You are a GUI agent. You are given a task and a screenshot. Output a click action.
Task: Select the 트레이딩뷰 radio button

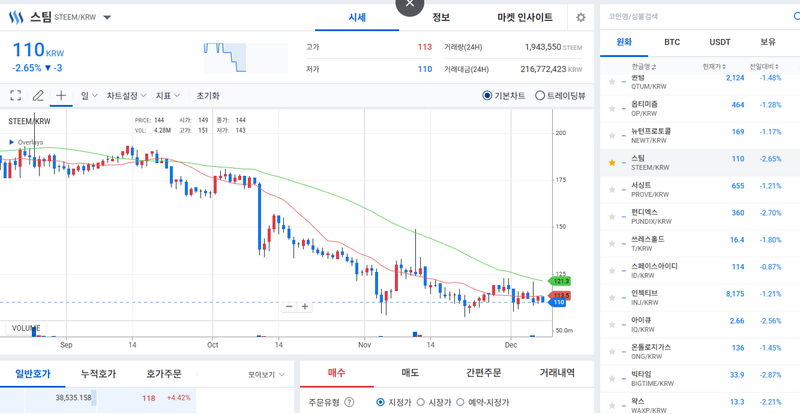[x=540, y=96]
